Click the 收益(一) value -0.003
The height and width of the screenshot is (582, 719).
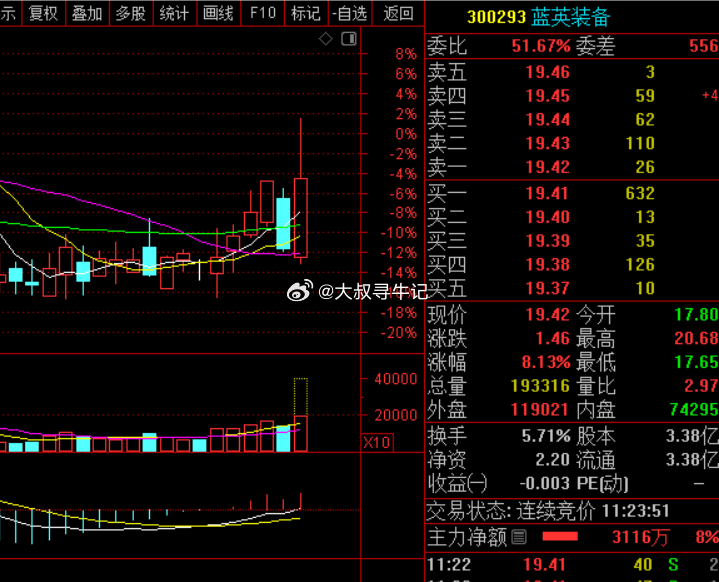click(544, 483)
